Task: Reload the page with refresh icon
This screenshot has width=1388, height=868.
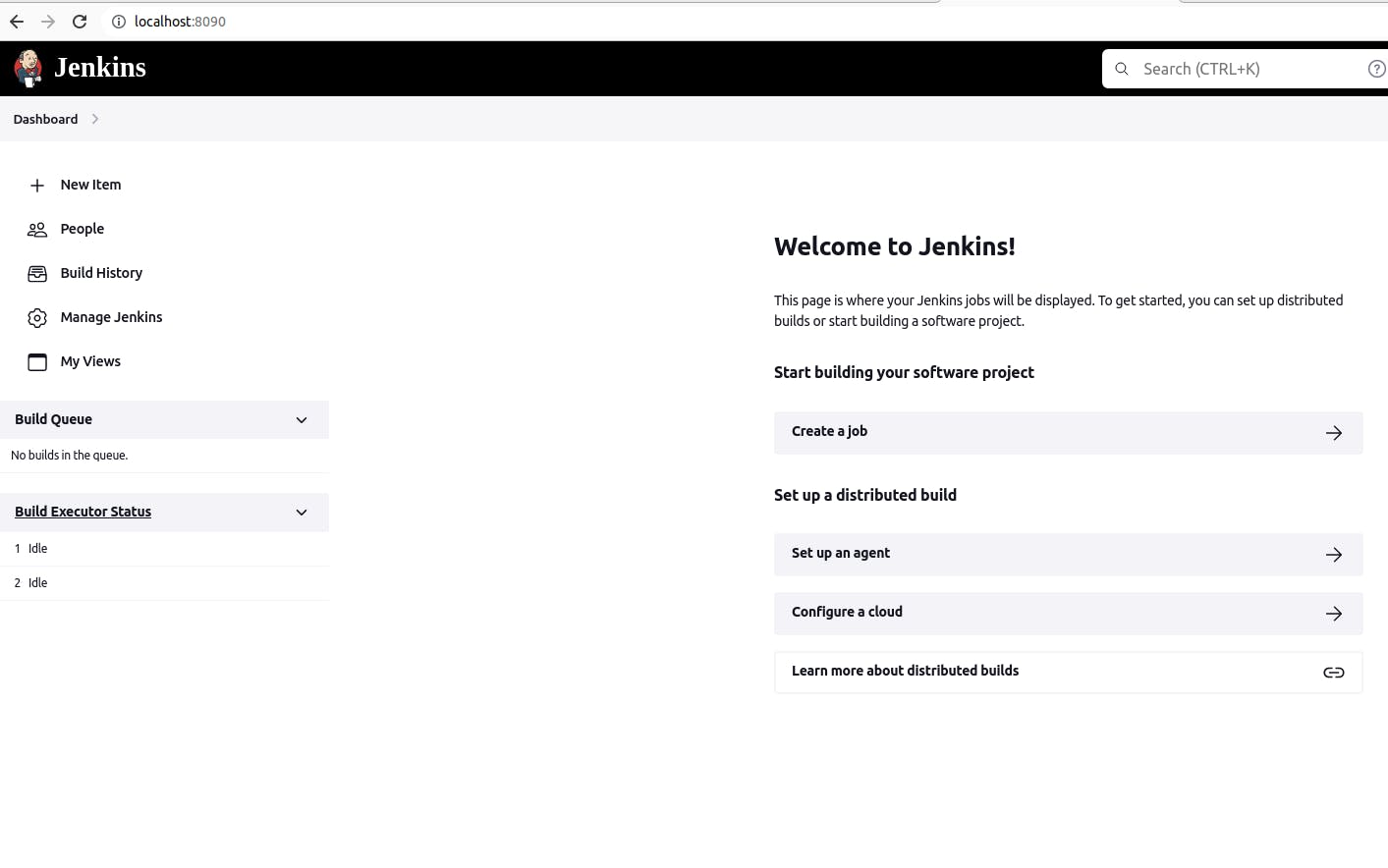Action: click(x=80, y=22)
